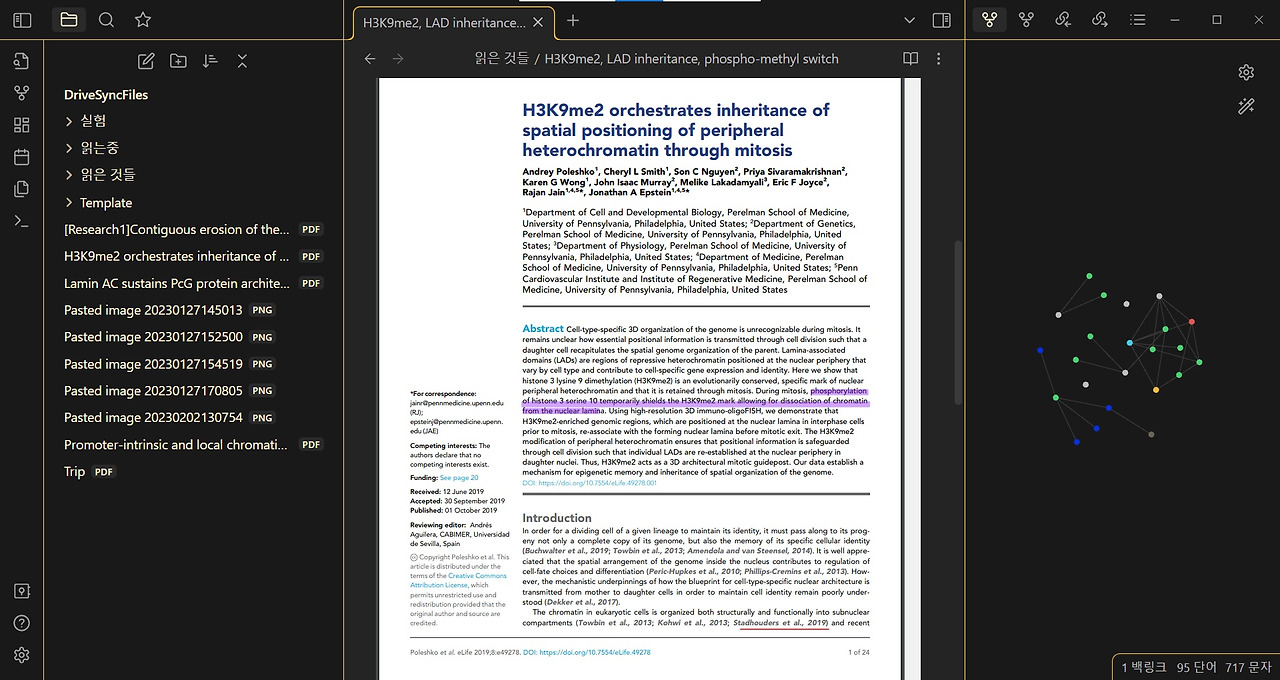Click the Stadhouders et al., 2019 citation
The height and width of the screenshot is (680, 1280).
tap(781, 623)
